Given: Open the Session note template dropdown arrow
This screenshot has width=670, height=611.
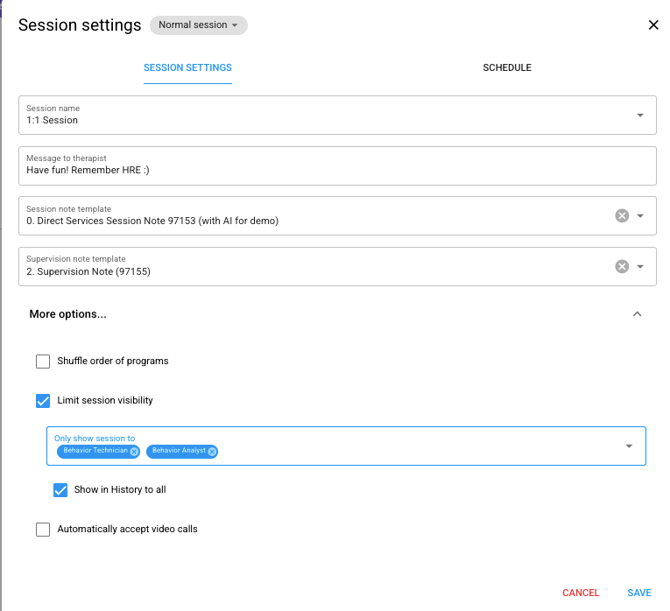Looking at the screenshot, I should coord(640,216).
